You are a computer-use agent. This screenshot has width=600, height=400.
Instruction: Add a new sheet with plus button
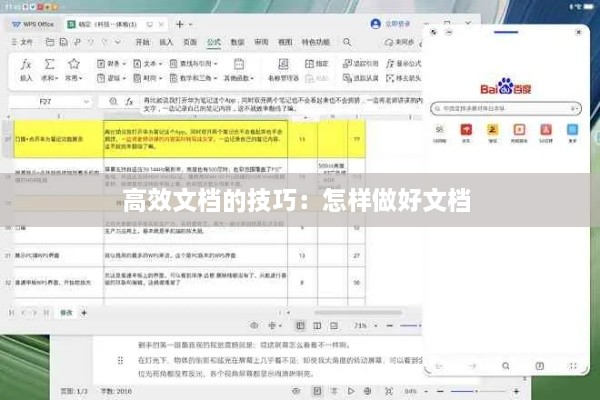click(84, 313)
